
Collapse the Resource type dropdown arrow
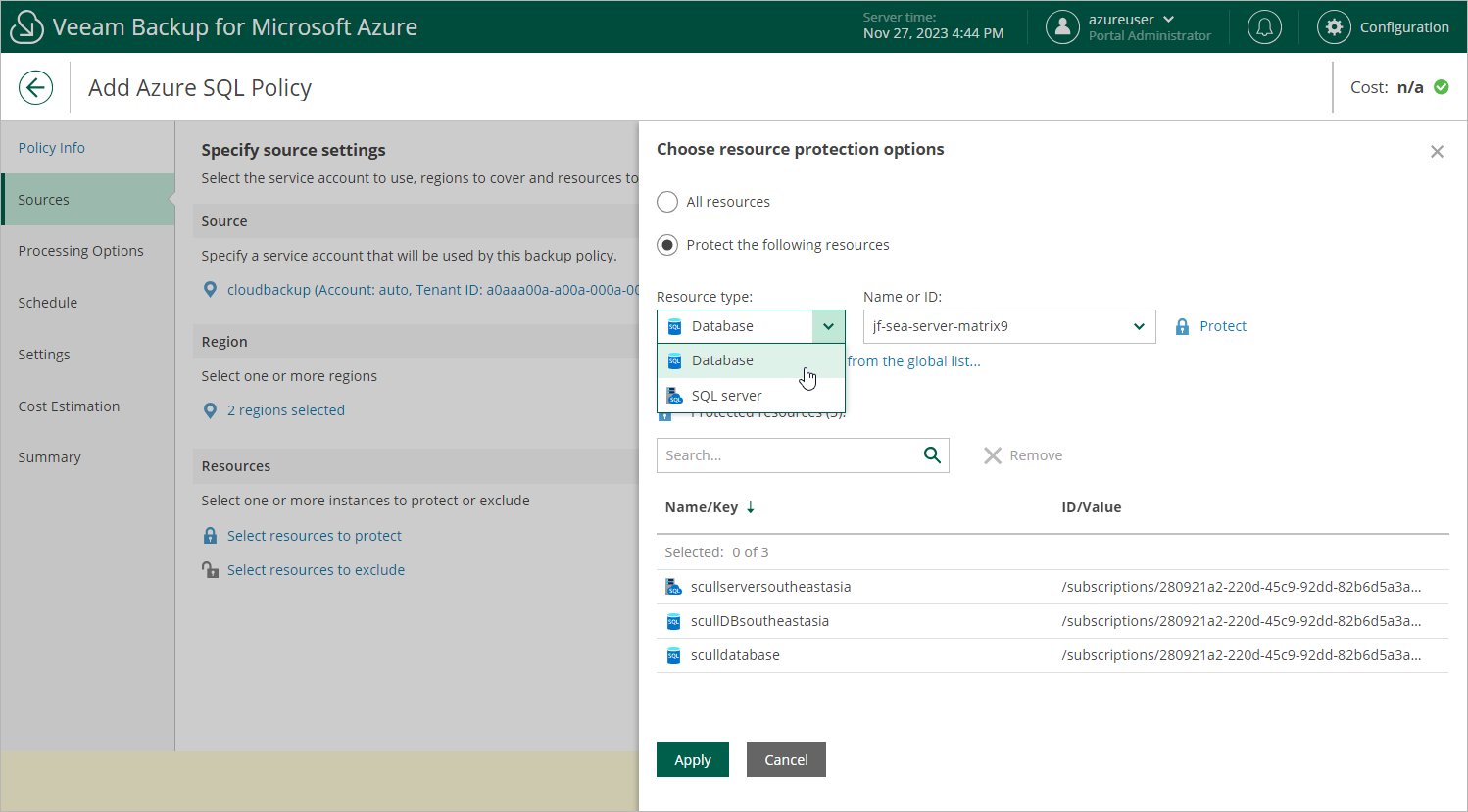coord(828,326)
